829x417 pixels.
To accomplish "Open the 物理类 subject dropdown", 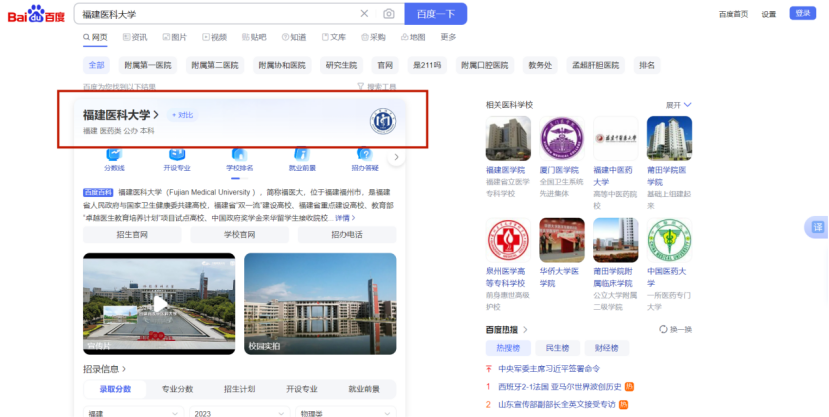I will [346, 412].
